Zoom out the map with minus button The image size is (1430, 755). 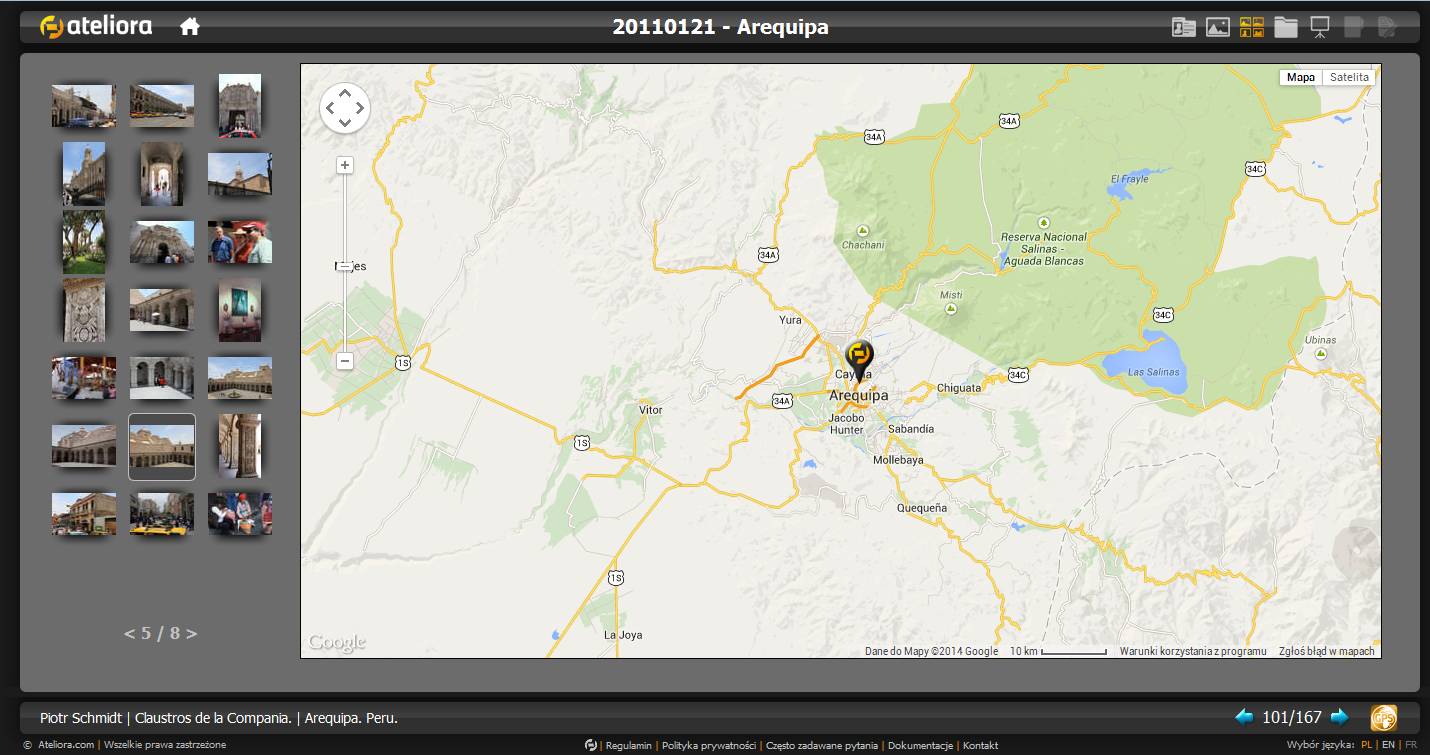pyautogui.click(x=345, y=360)
